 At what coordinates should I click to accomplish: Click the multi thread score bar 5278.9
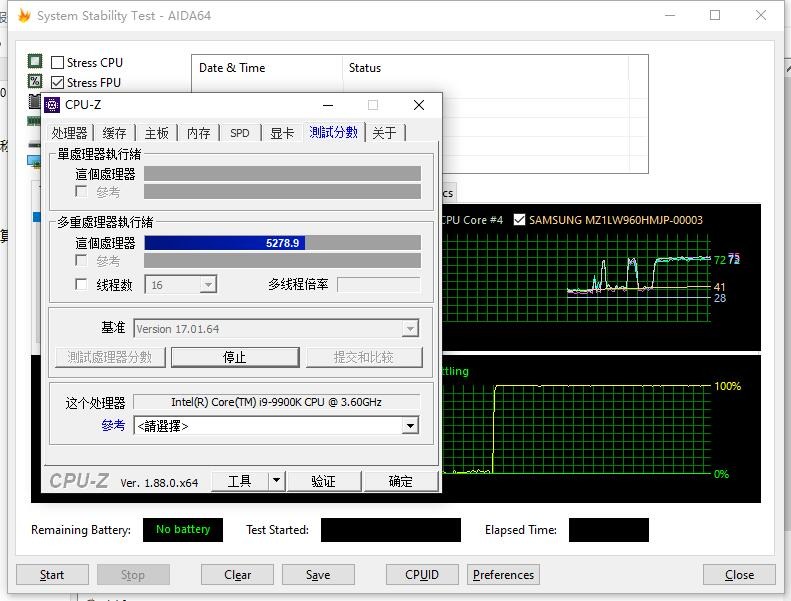(282, 243)
